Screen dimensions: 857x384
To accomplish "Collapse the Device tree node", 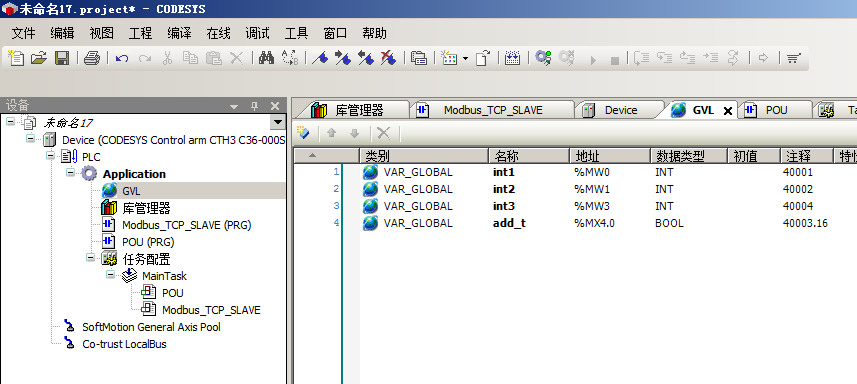I will (x=31, y=138).
